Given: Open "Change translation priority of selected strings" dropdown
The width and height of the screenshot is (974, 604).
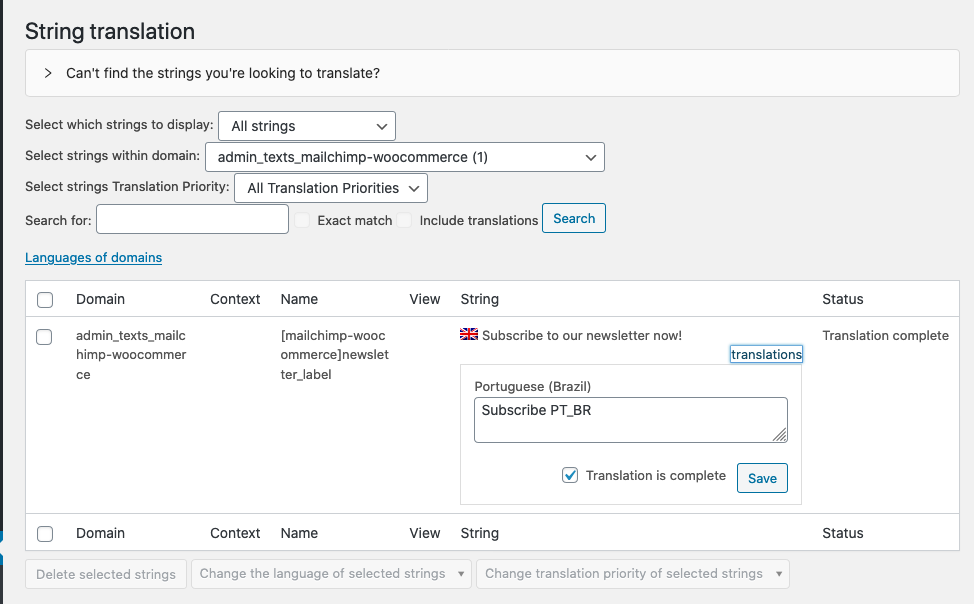Looking at the screenshot, I should (x=633, y=574).
